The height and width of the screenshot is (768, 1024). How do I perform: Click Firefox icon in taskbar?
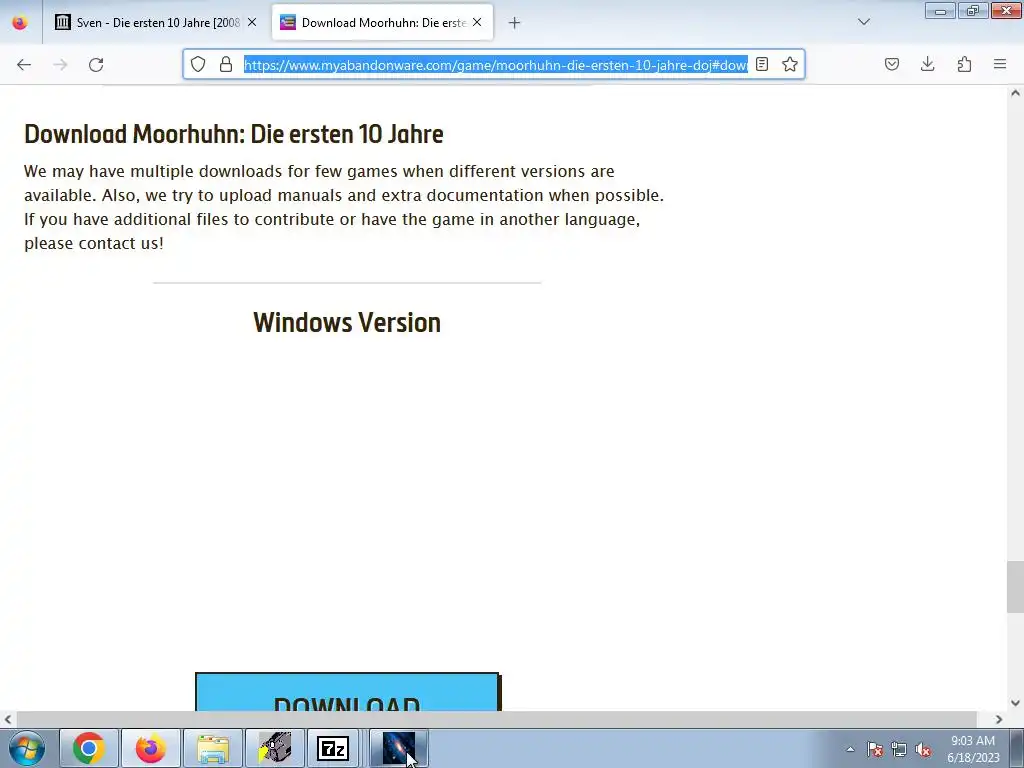pyautogui.click(x=151, y=748)
